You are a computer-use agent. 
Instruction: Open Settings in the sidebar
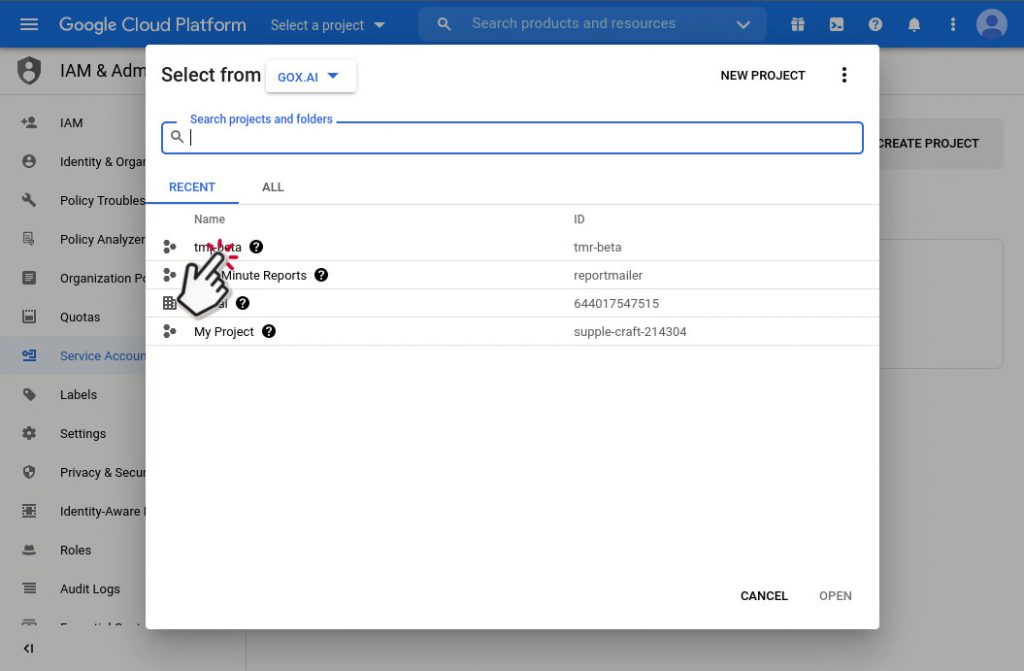coord(82,434)
